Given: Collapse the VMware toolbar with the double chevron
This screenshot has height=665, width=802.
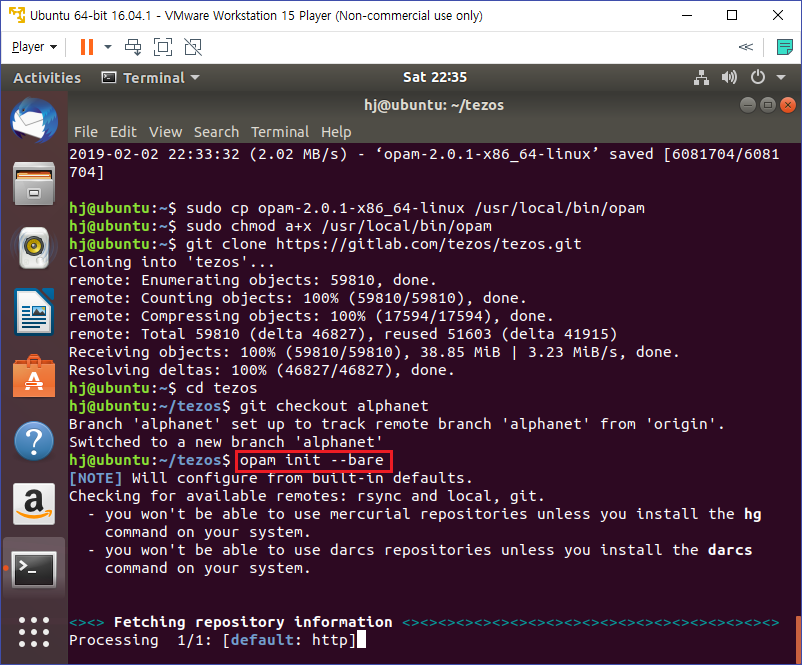Looking at the screenshot, I should click(746, 47).
